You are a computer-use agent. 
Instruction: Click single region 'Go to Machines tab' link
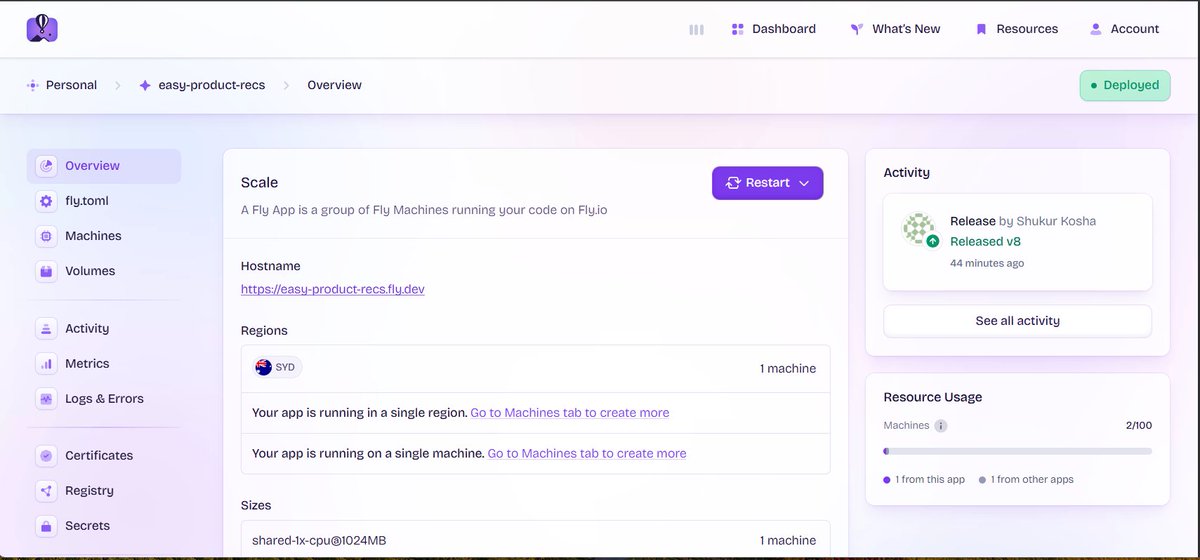point(570,412)
